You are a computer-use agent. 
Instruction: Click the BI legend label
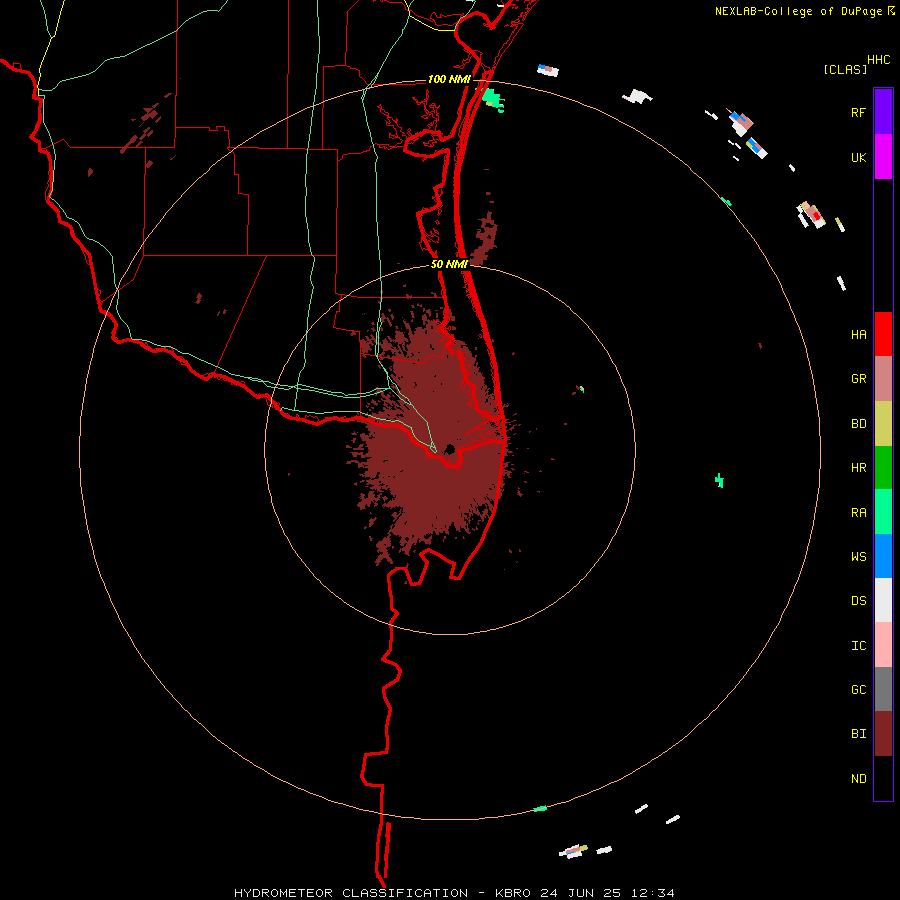pyautogui.click(x=858, y=734)
